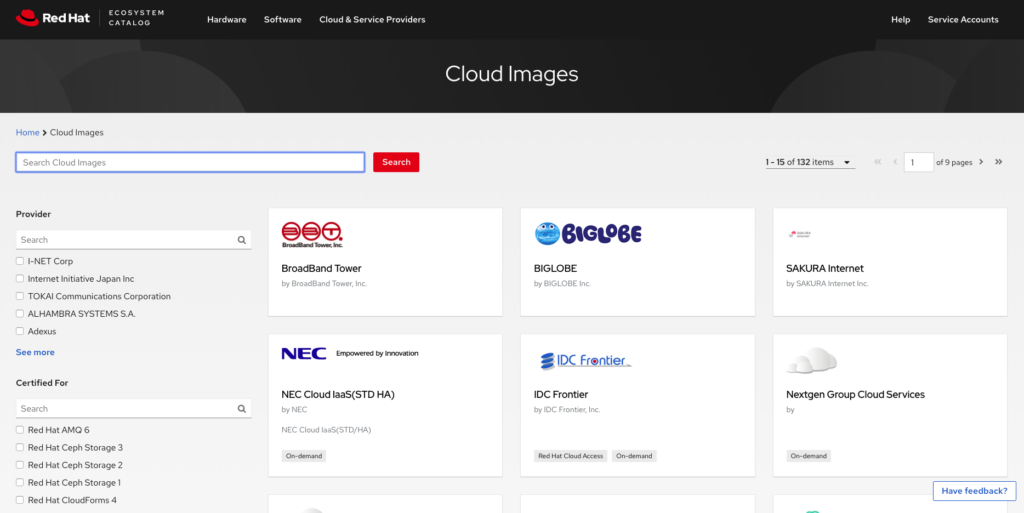1024x513 pixels.
Task: Open Cloud & Service Providers menu
Action: click(x=372, y=20)
